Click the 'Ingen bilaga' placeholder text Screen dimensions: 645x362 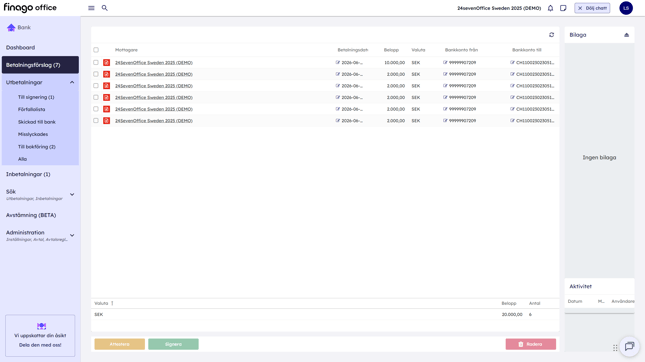click(599, 158)
